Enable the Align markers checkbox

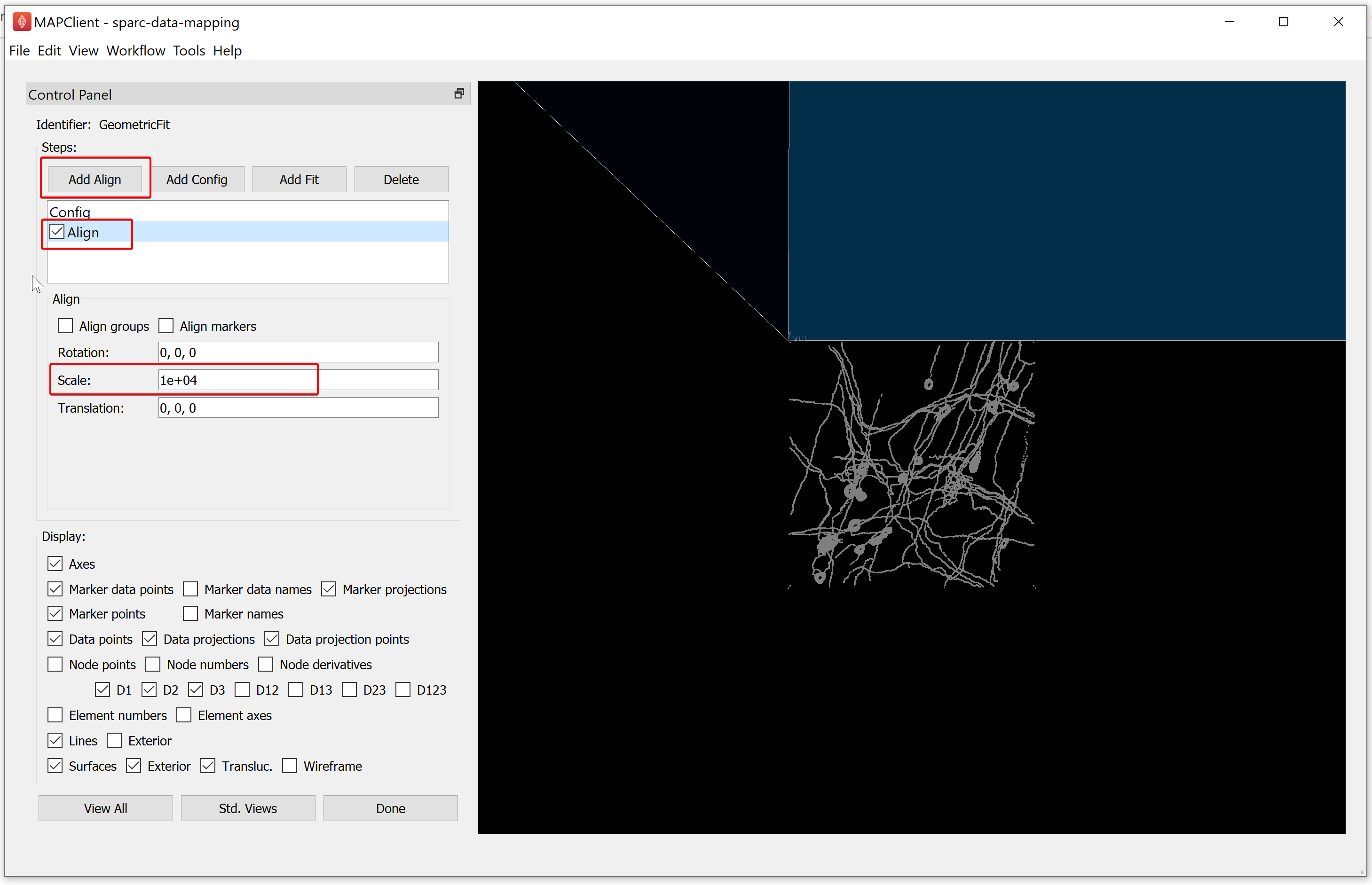point(166,326)
